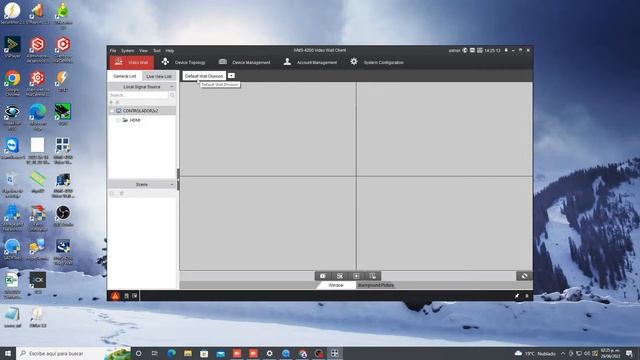Open the Account Management module
Screen dimensions: 640x360
point(310,62)
